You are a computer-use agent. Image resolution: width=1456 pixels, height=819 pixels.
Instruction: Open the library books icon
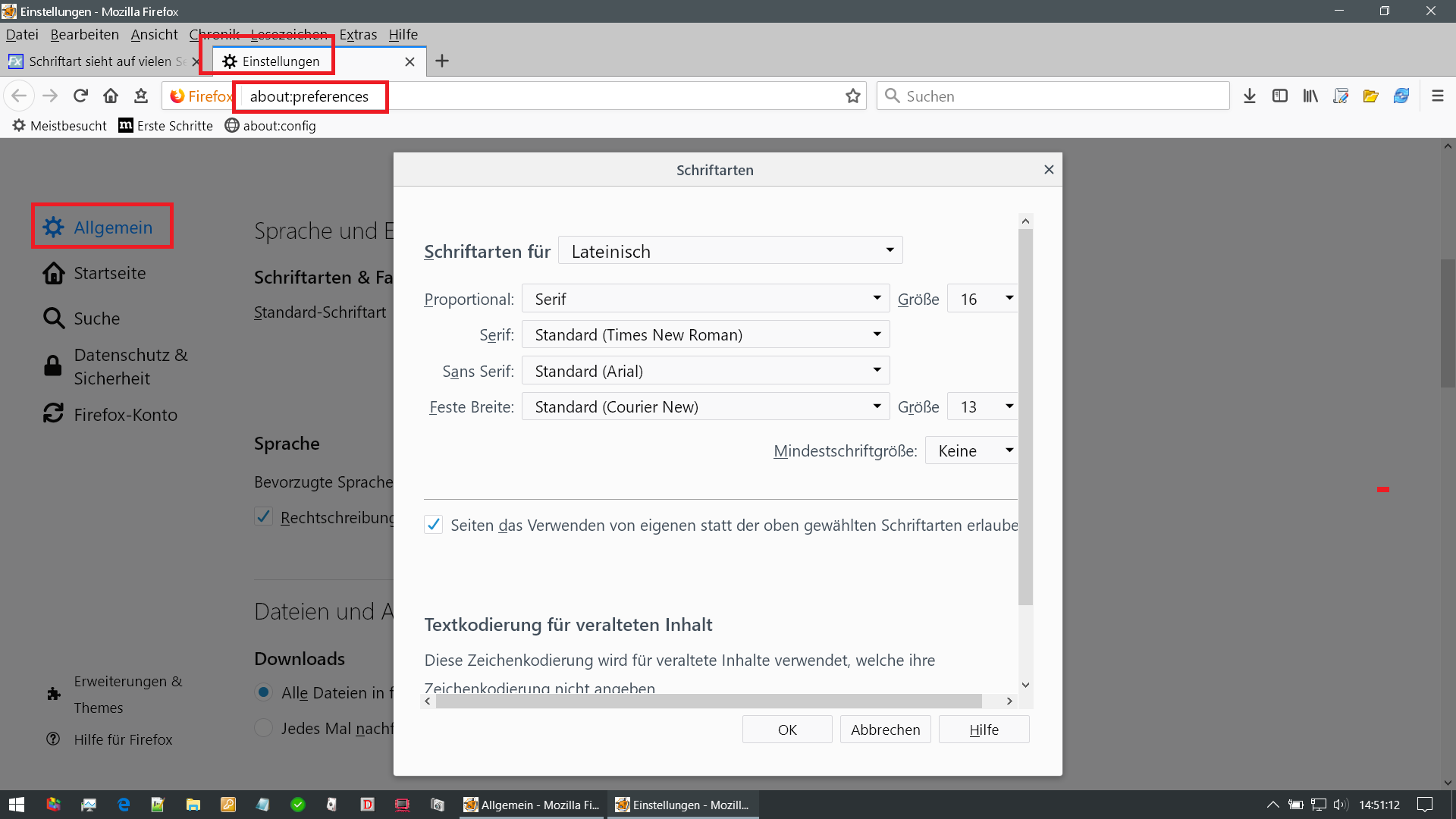click(1310, 96)
